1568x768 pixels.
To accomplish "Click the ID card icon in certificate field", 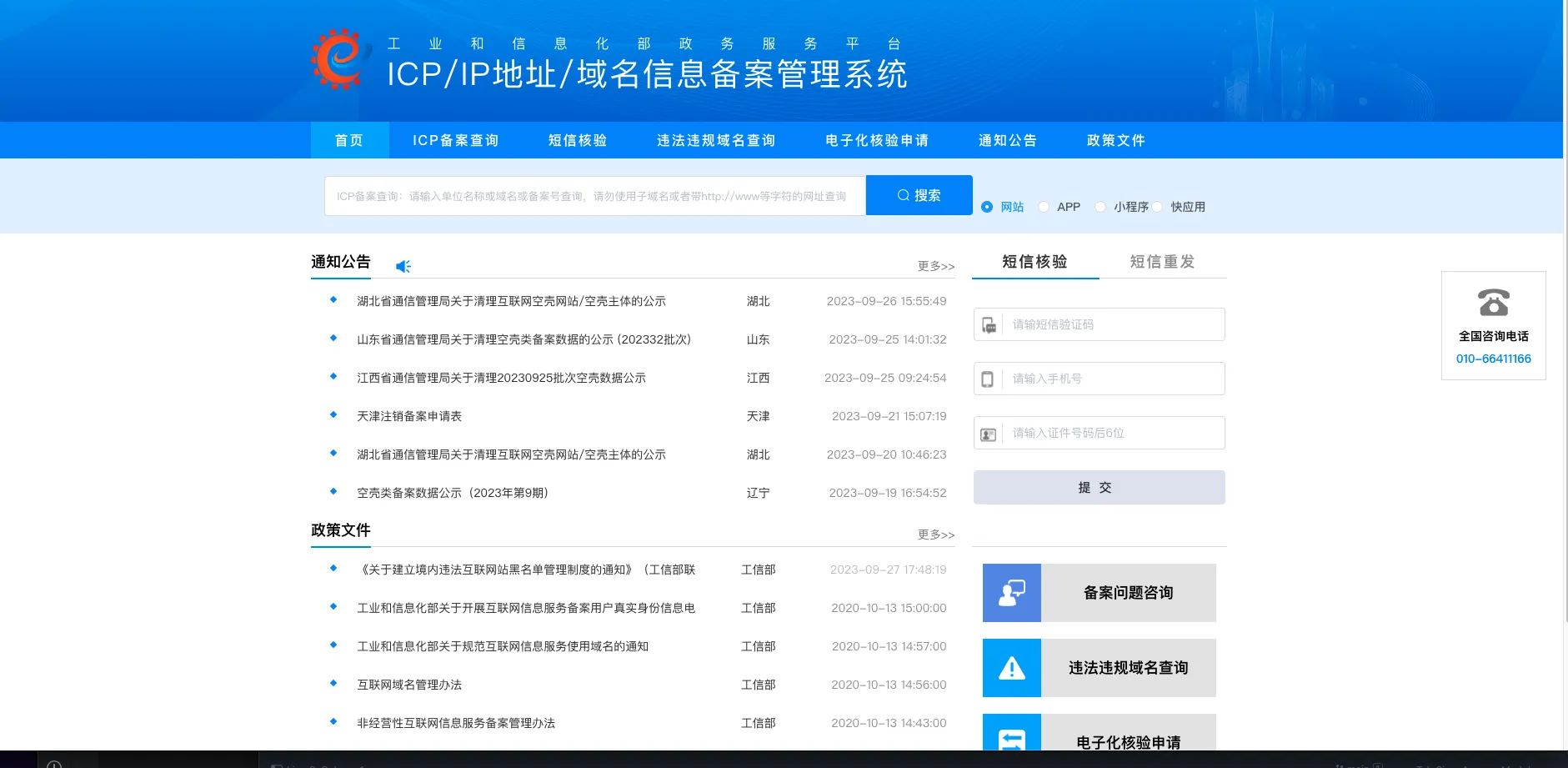I will coord(989,432).
